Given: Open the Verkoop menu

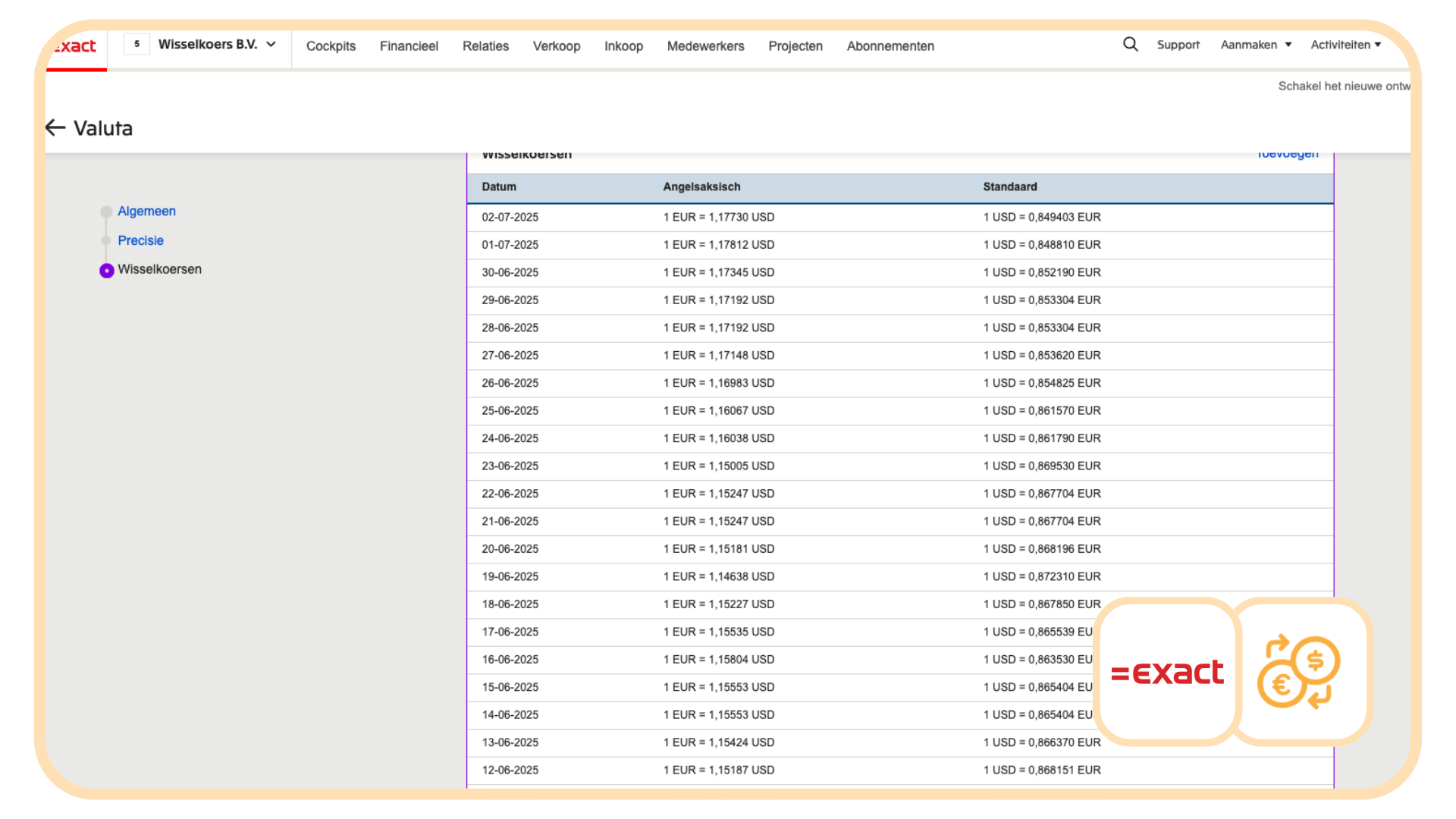Looking at the screenshot, I should pos(557,46).
